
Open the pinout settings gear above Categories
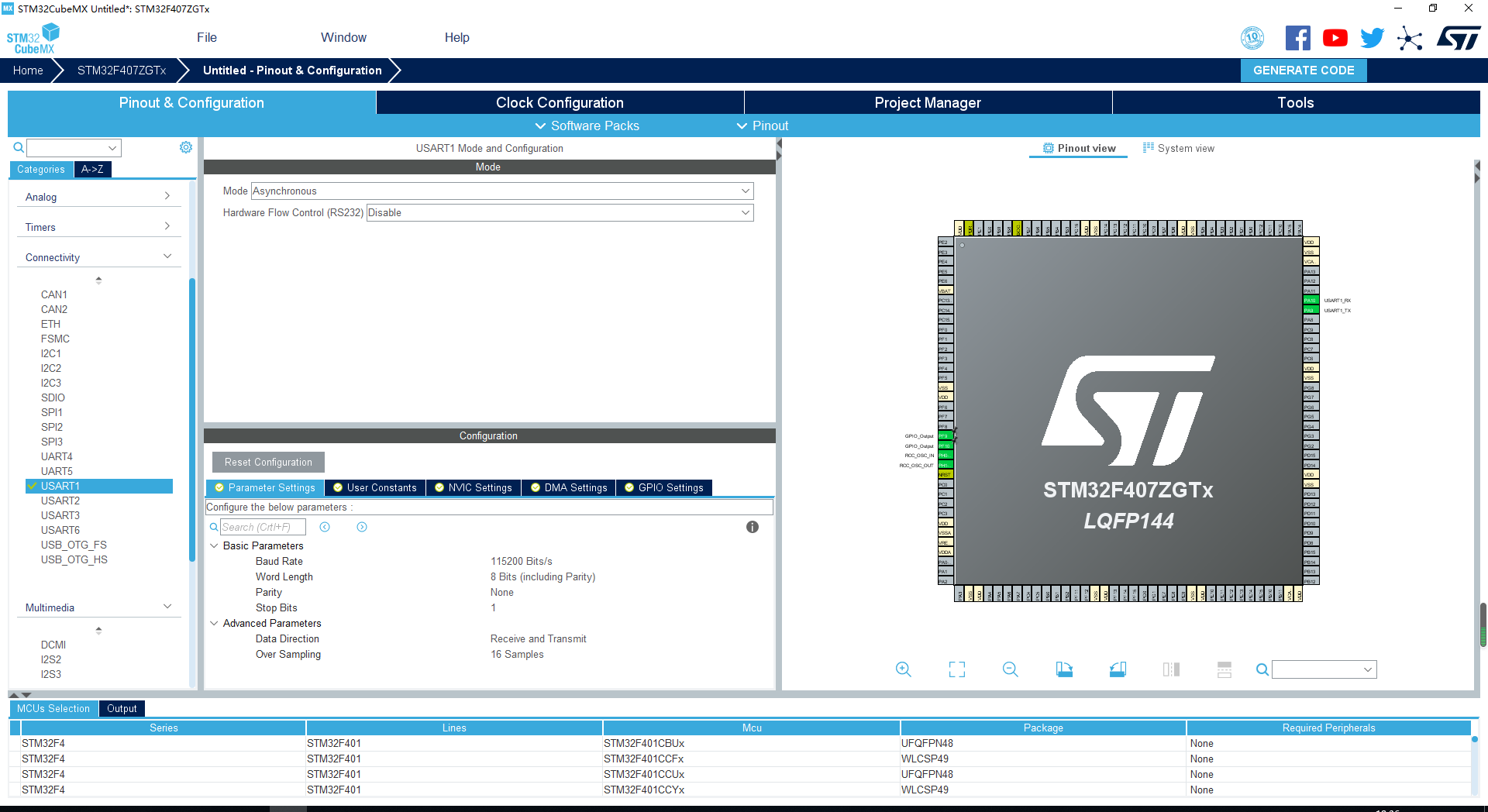pos(185,147)
